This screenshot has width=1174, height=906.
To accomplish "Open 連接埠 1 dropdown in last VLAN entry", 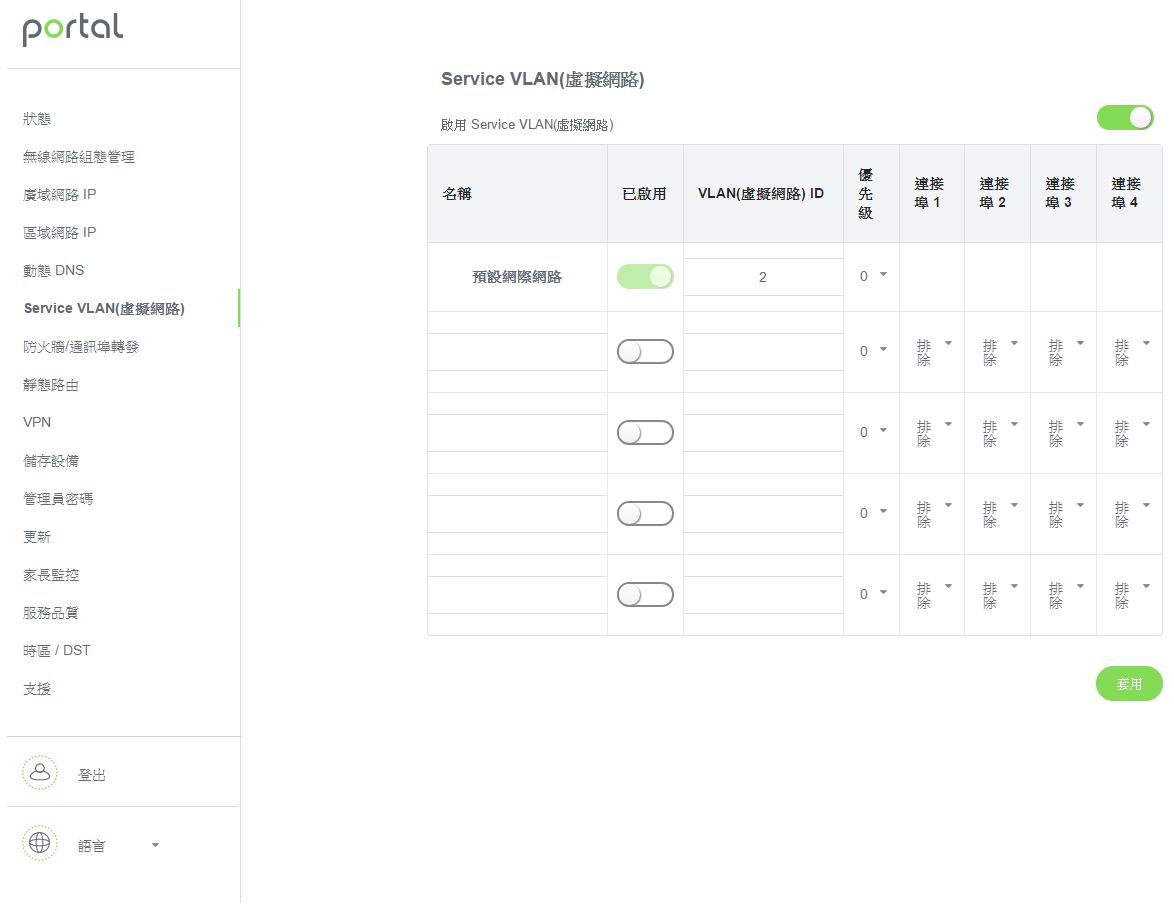I will pyautogui.click(x=934, y=595).
